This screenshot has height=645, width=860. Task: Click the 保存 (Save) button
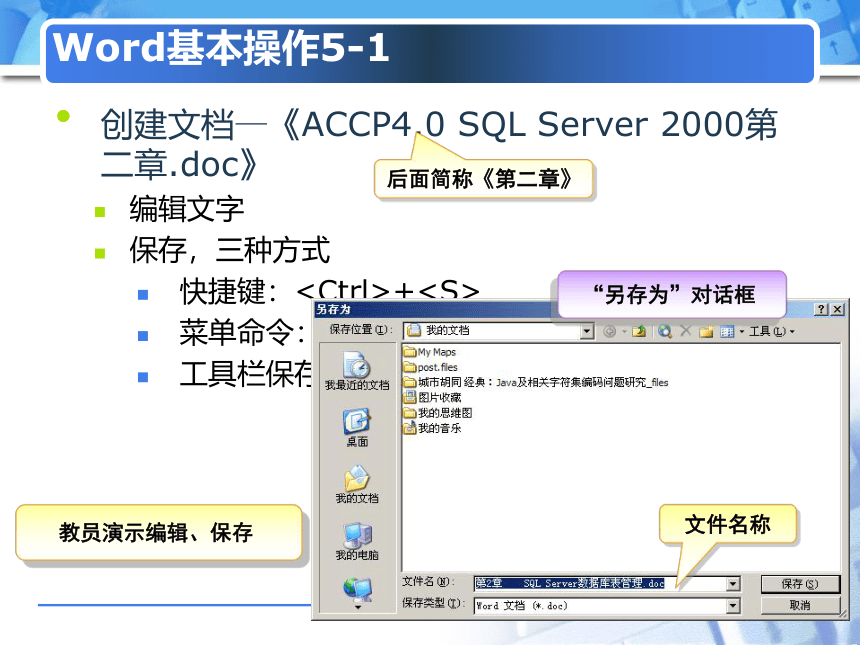pyautogui.click(x=800, y=584)
